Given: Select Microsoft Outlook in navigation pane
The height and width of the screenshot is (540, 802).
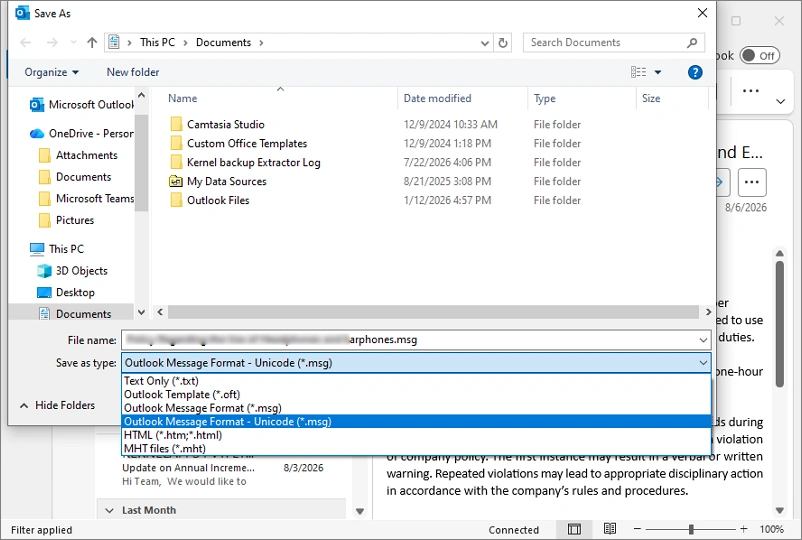Looking at the screenshot, I should pos(82,105).
